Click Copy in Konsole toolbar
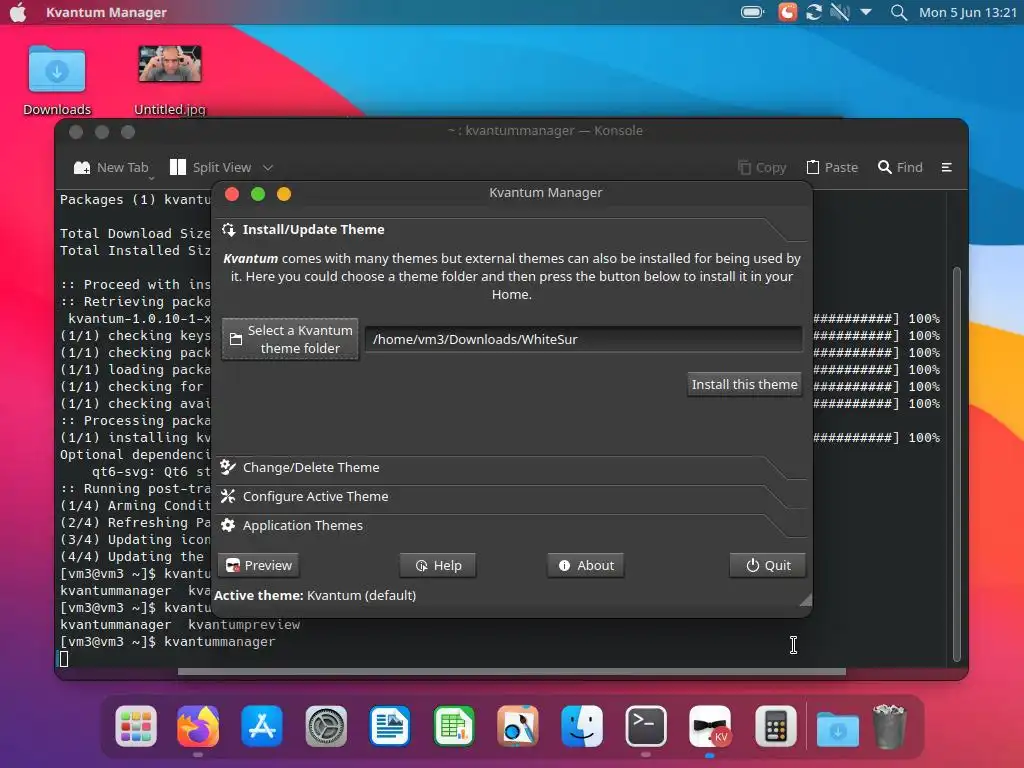Screen dimensions: 1024x768 click(x=762, y=168)
